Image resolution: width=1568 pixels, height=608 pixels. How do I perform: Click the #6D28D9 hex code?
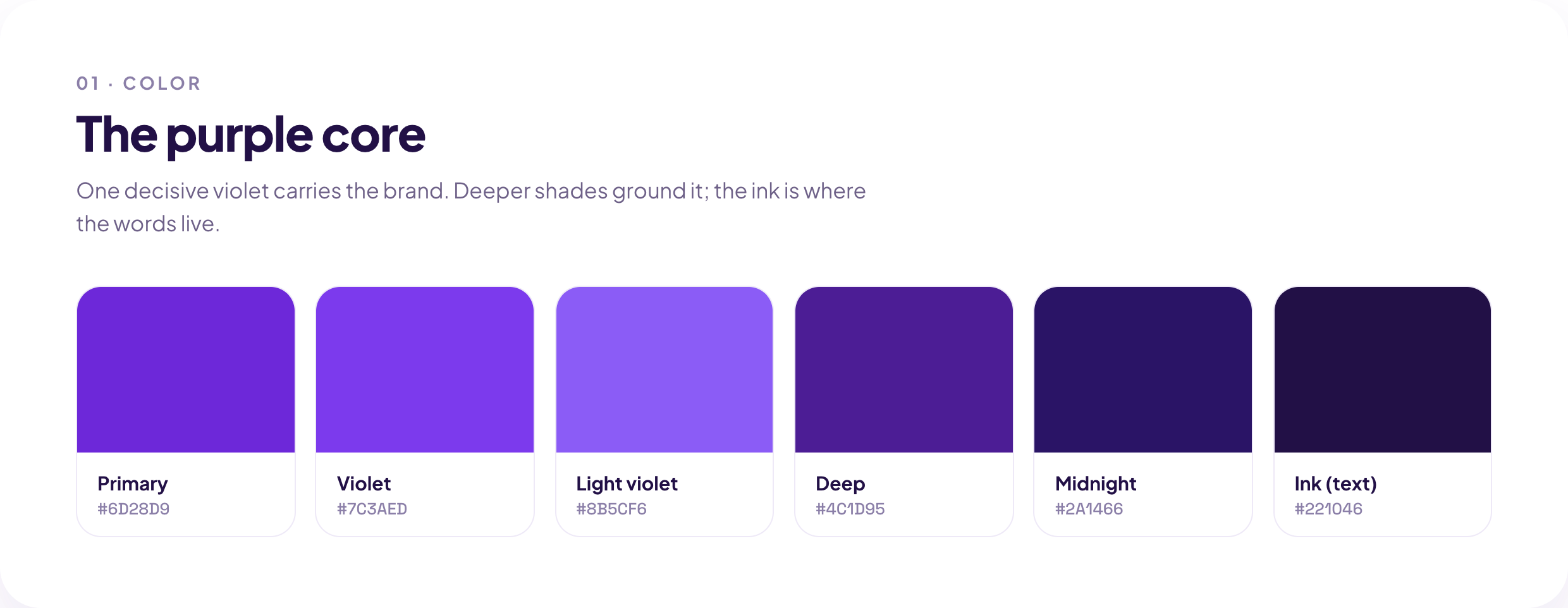(x=133, y=509)
